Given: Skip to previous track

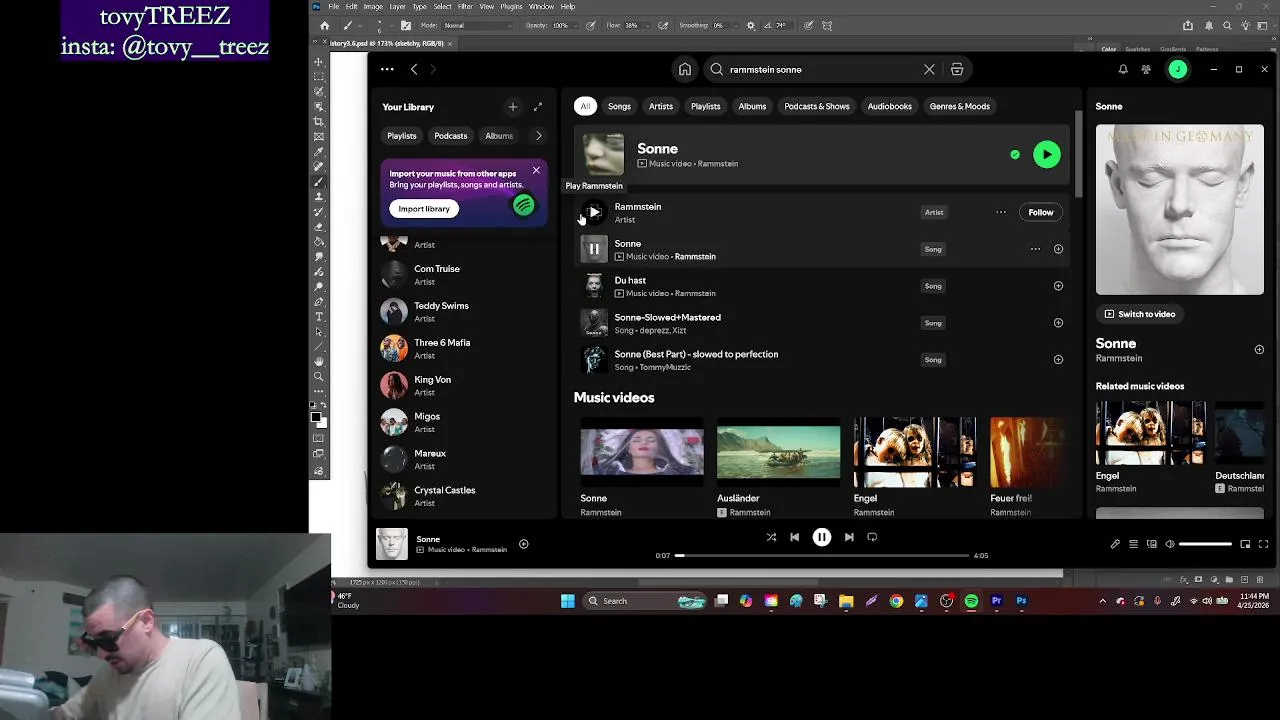Looking at the screenshot, I should click(x=794, y=537).
